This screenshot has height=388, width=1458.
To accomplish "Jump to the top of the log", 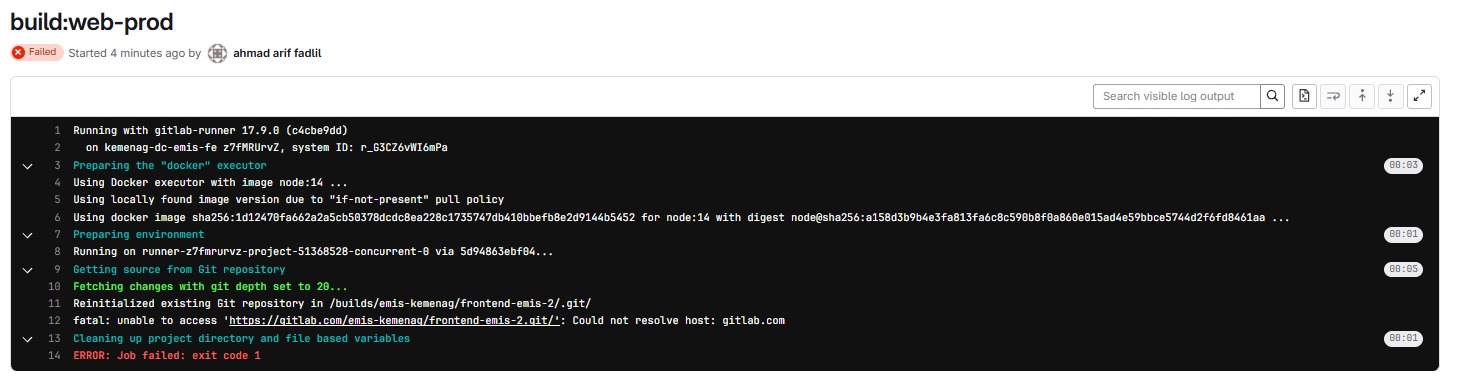I will [x=1362, y=96].
